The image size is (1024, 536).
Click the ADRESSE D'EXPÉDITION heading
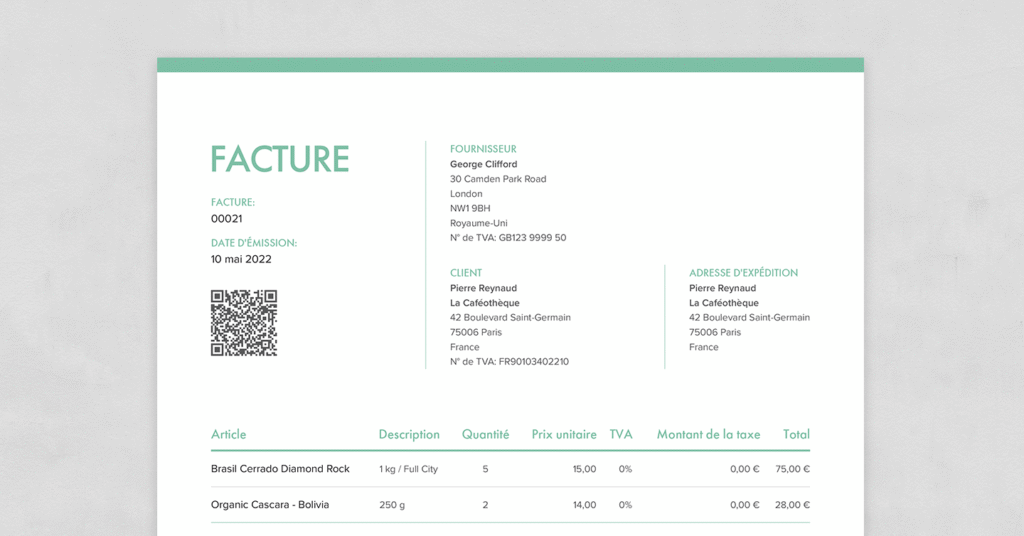pos(743,273)
